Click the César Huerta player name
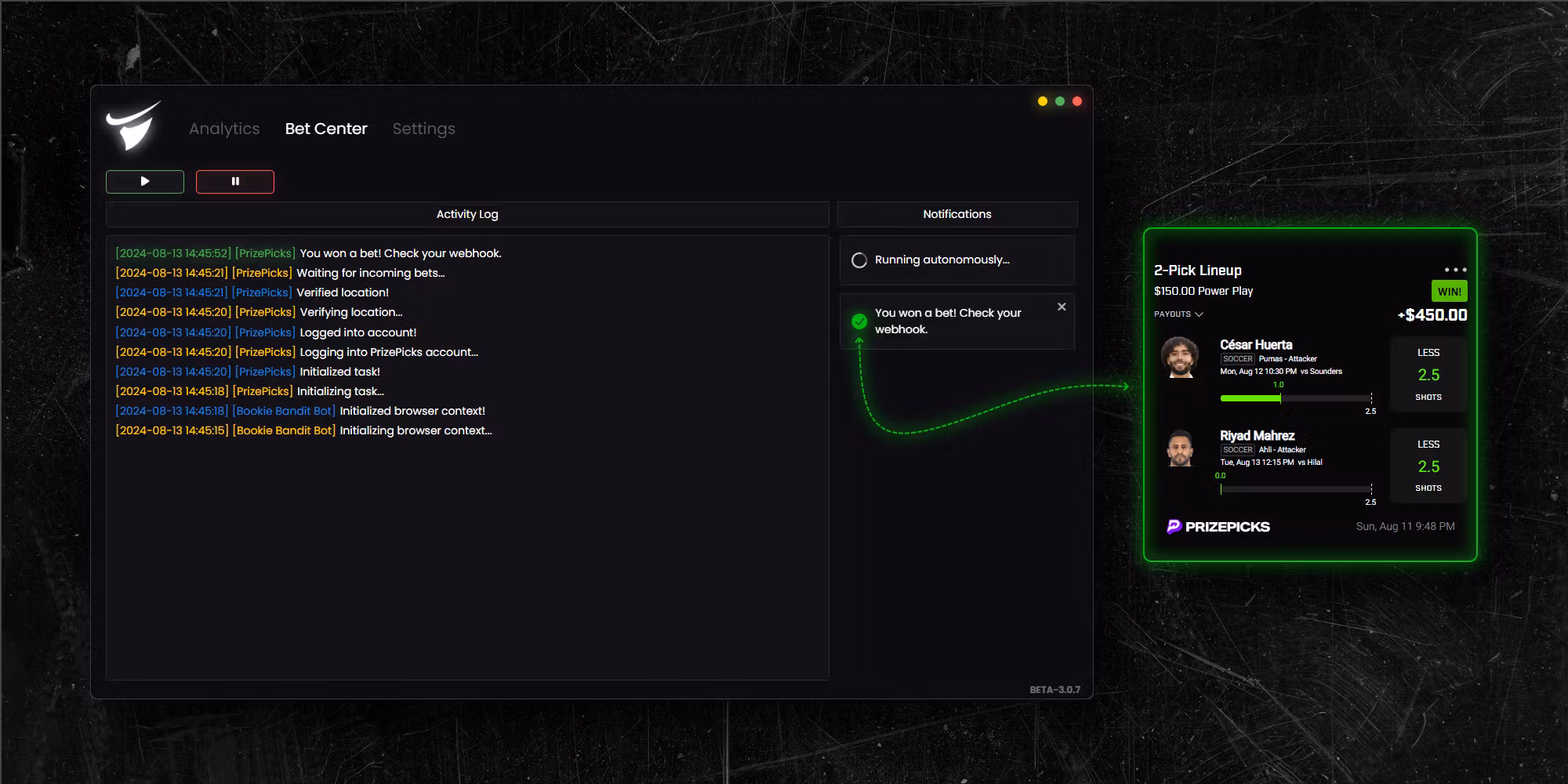The width and height of the screenshot is (1568, 784). coord(1256,345)
